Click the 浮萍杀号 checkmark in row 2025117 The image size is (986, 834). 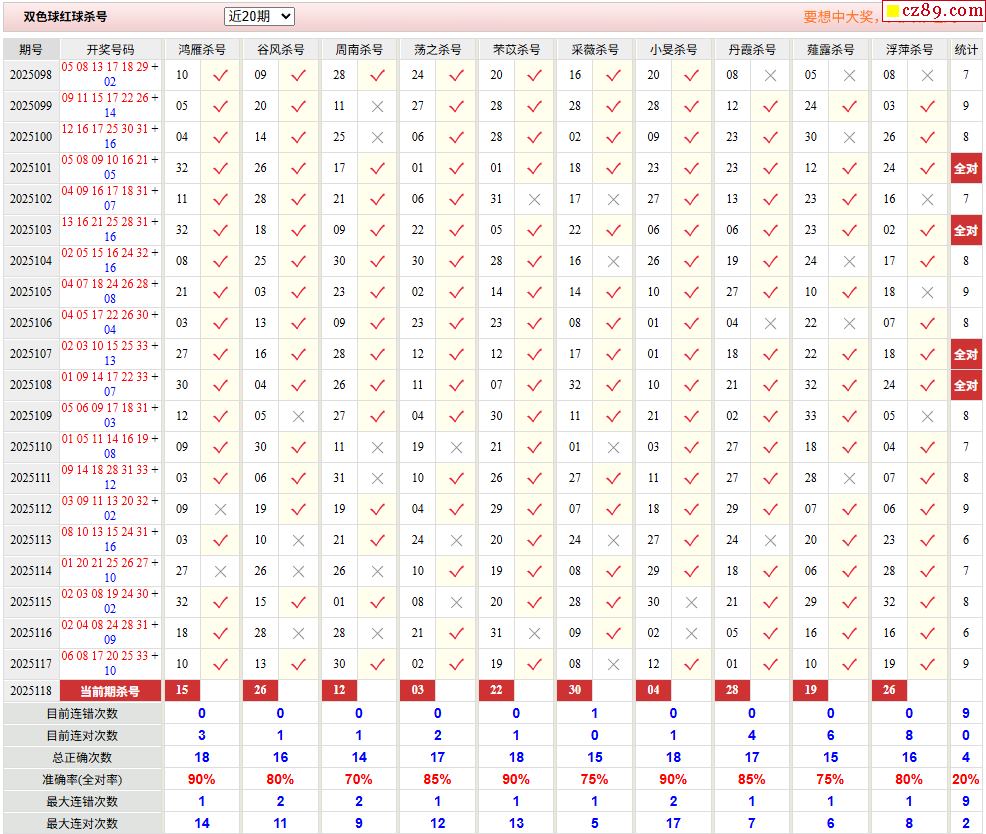(x=927, y=664)
